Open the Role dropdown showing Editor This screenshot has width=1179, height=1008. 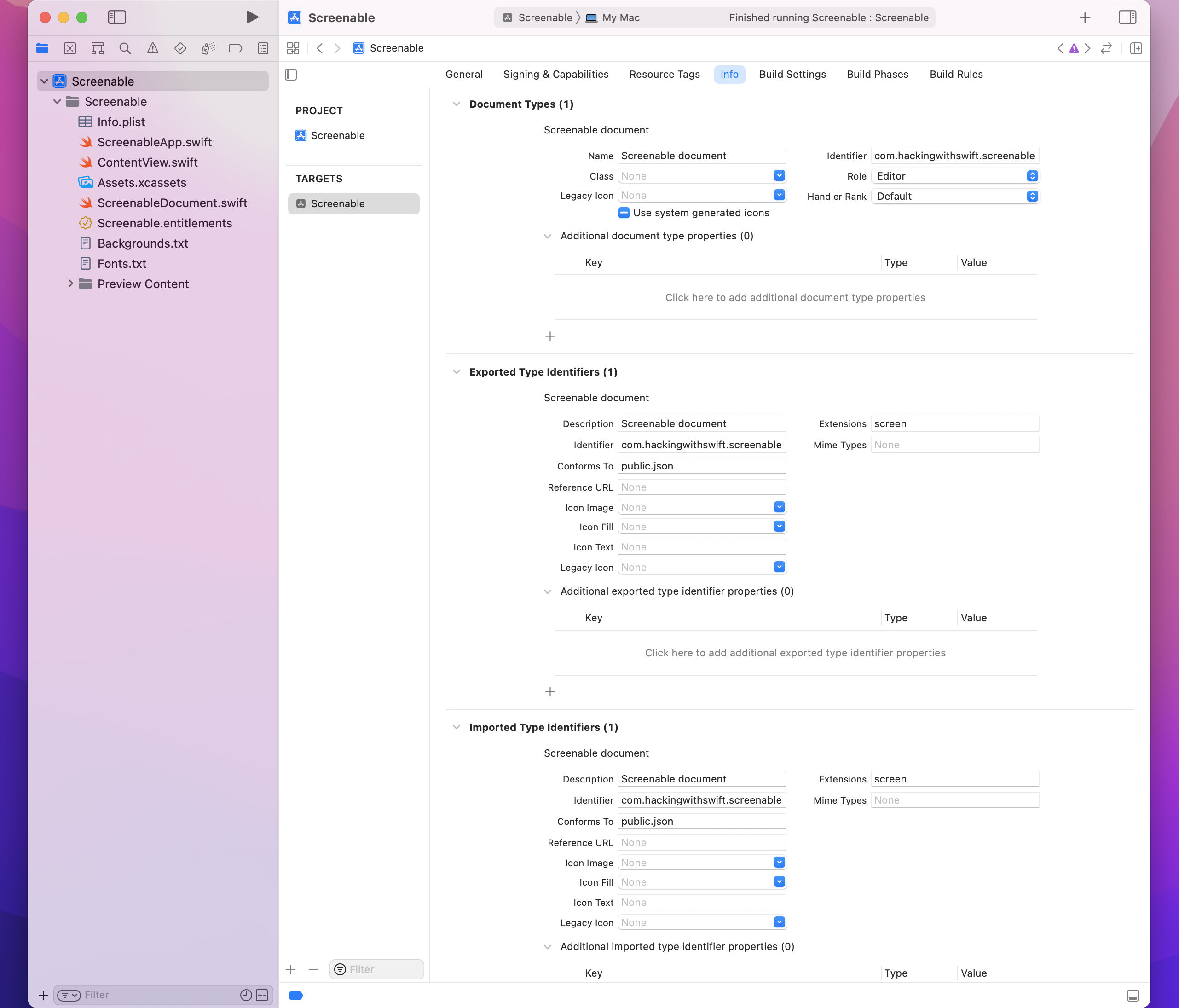(1032, 176)
